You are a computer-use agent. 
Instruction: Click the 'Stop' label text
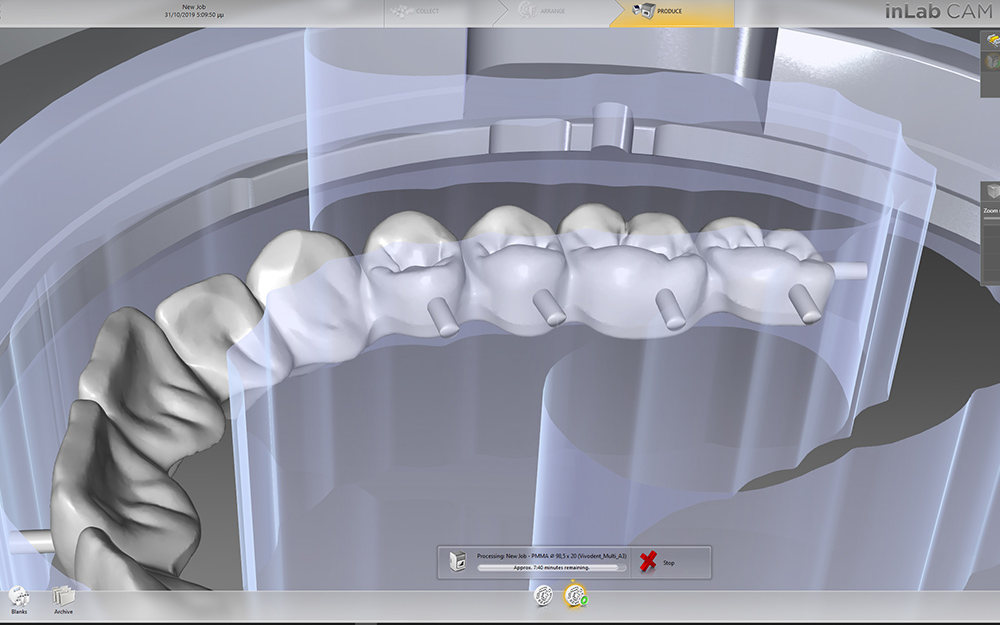(668, 563)
